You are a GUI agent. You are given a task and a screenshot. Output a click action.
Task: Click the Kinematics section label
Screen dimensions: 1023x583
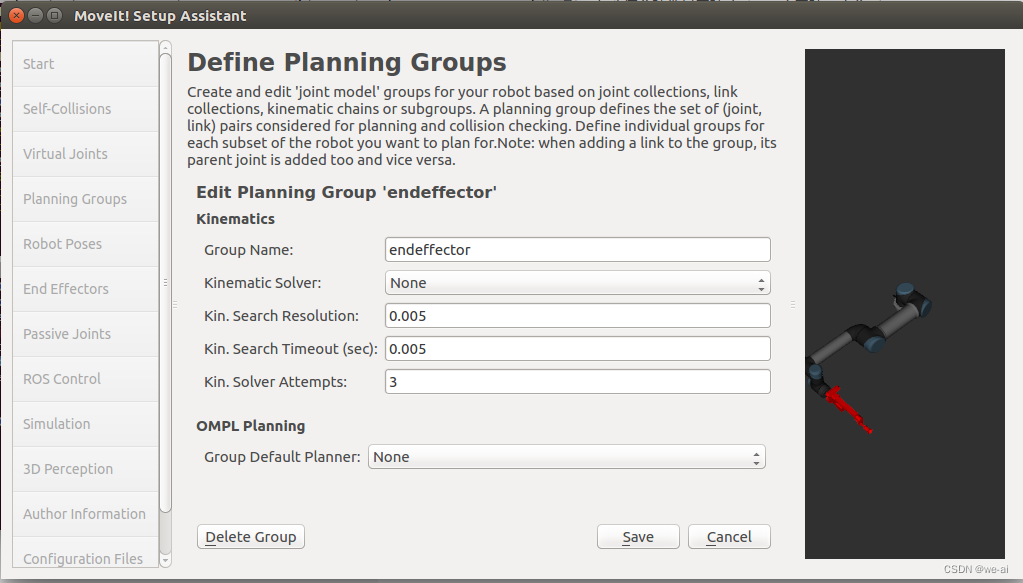coord(236,219)
